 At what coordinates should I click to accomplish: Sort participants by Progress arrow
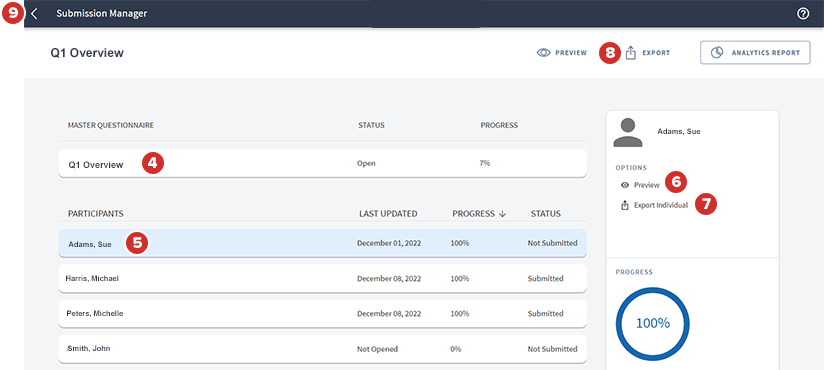click(502, 214)
